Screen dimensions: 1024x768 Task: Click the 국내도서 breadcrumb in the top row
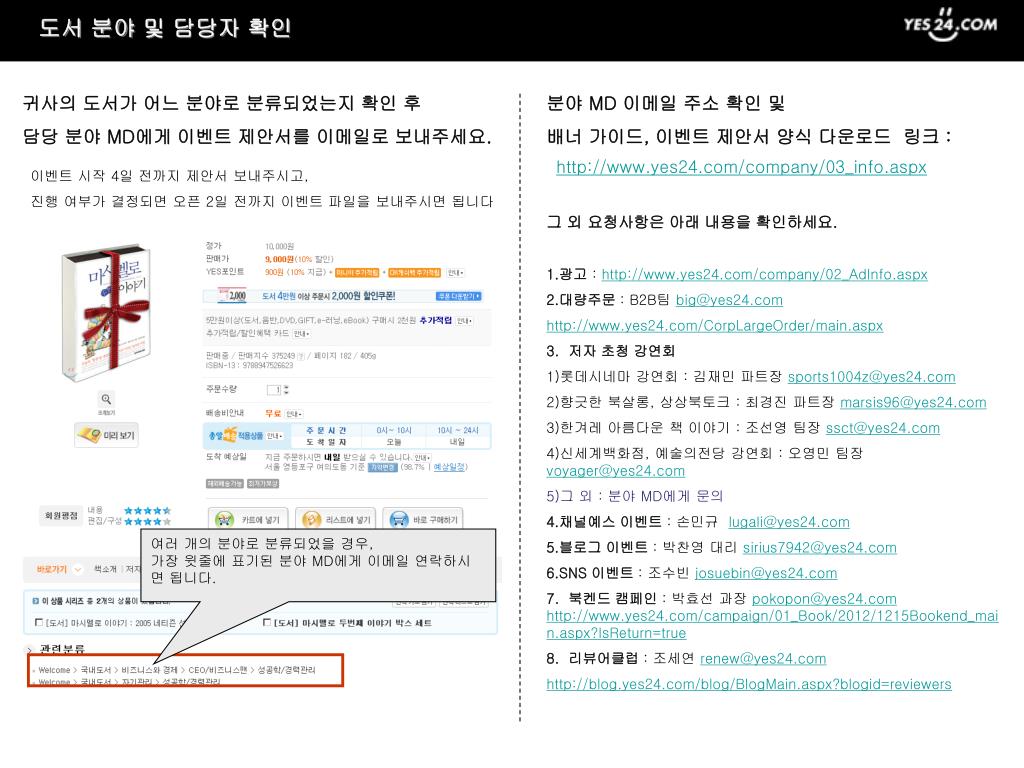point(95,670)
